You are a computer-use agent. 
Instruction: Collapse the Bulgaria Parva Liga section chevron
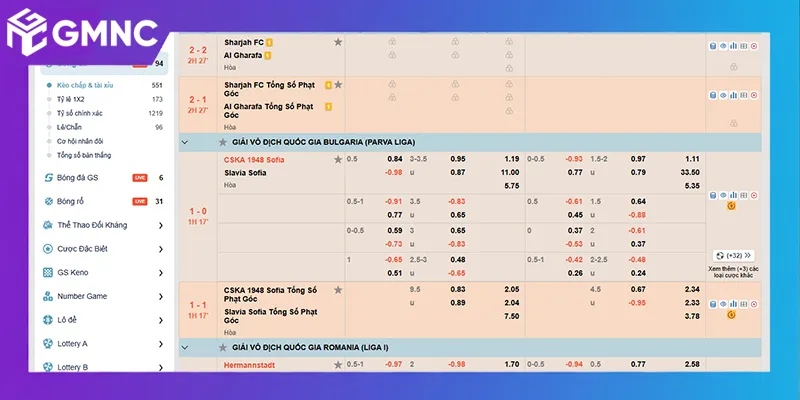tap(185, 142)
